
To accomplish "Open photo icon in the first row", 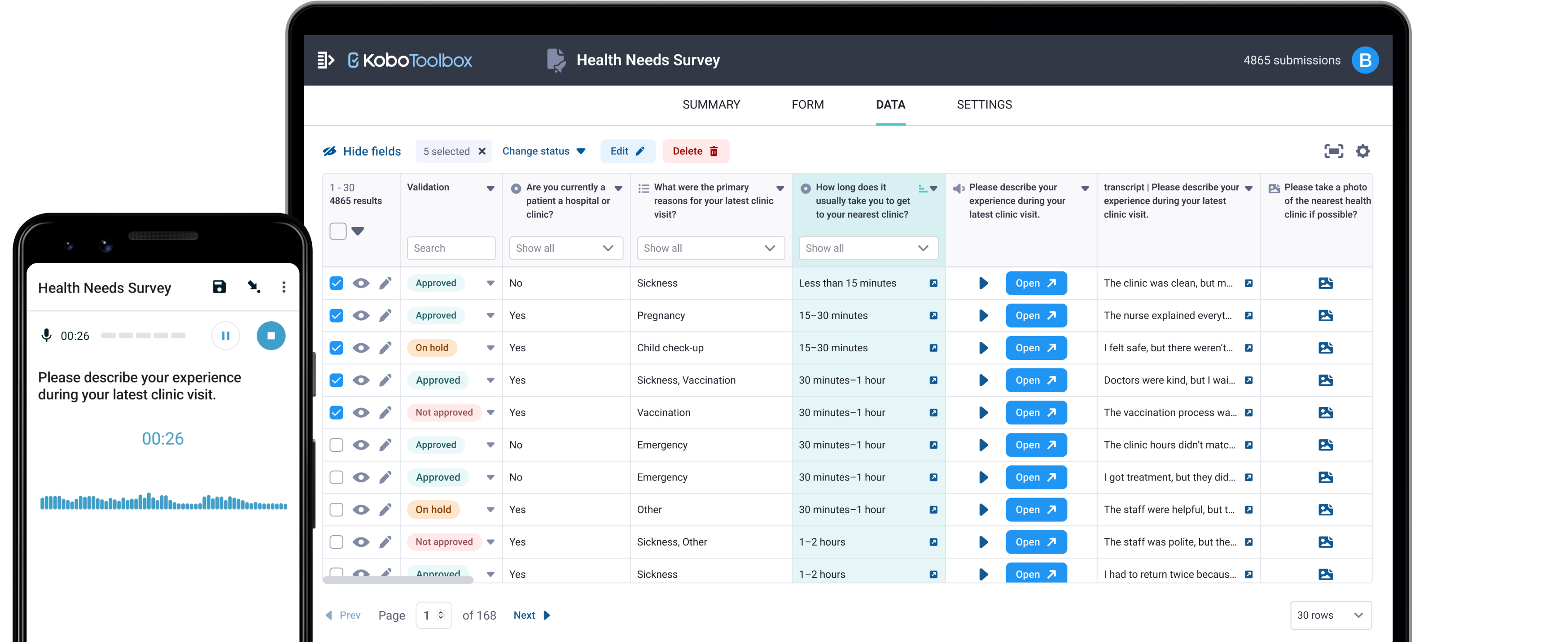I will (1325, 283).
